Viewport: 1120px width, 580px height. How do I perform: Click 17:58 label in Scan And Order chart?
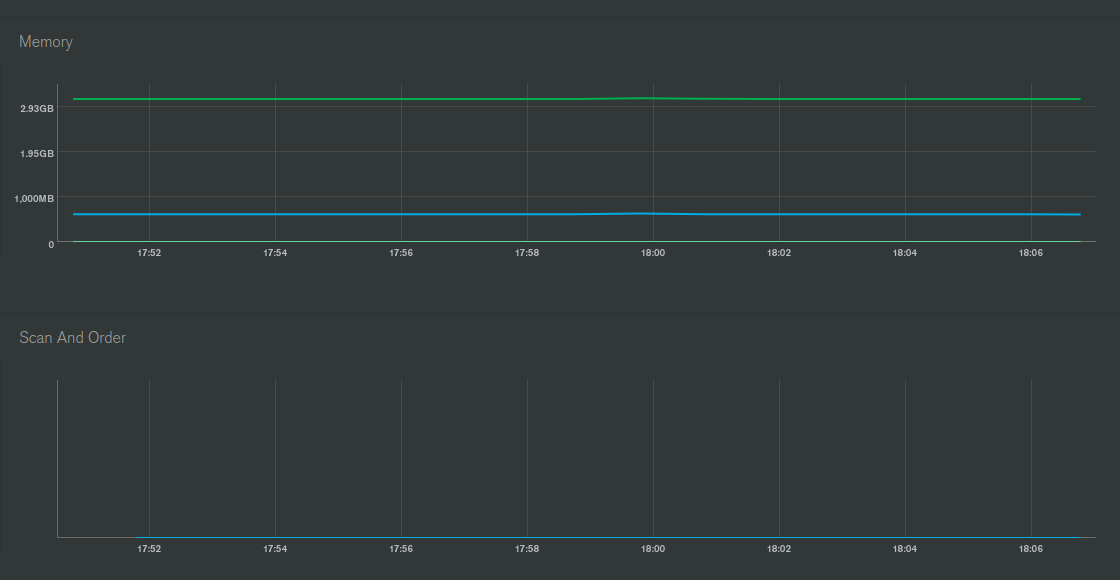[x=527, y=549]
